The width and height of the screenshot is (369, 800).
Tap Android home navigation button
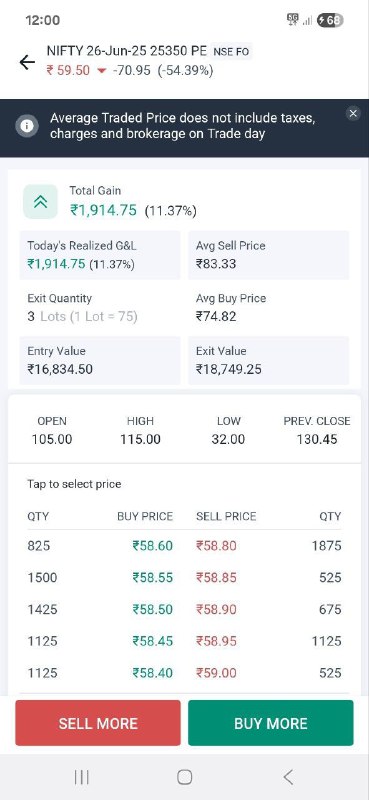(x=185, y=777)
